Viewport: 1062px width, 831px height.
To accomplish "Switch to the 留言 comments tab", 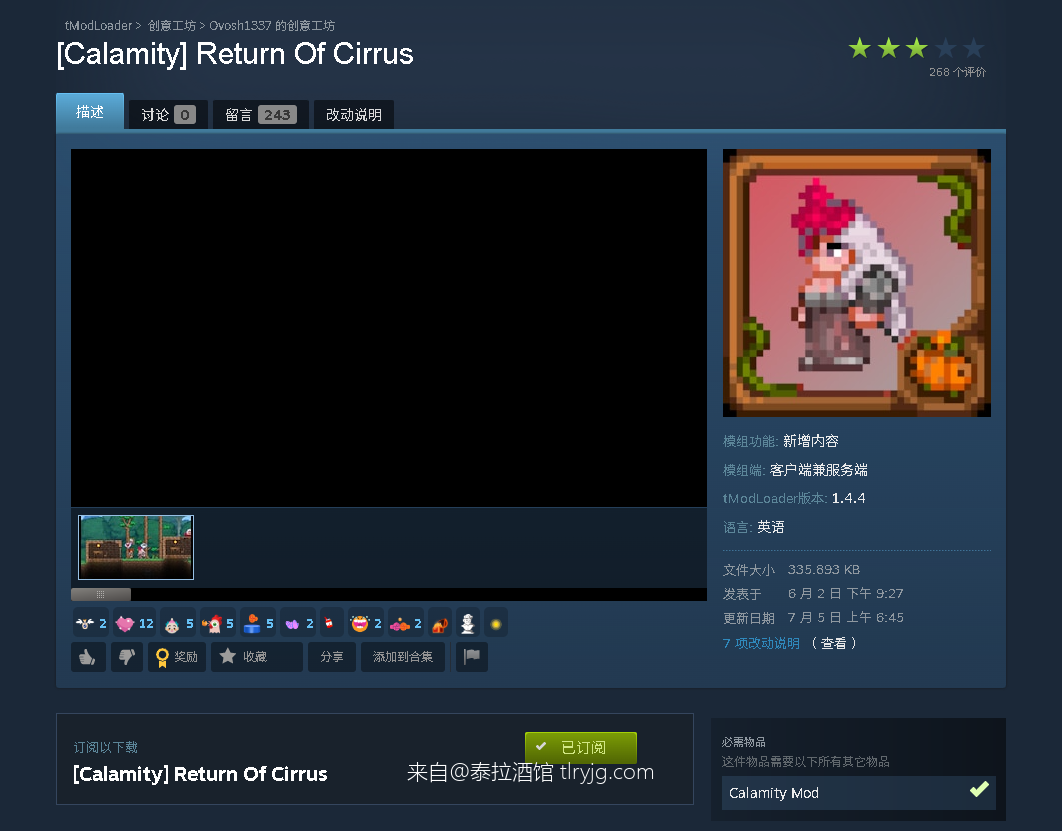I will point(261,114).
